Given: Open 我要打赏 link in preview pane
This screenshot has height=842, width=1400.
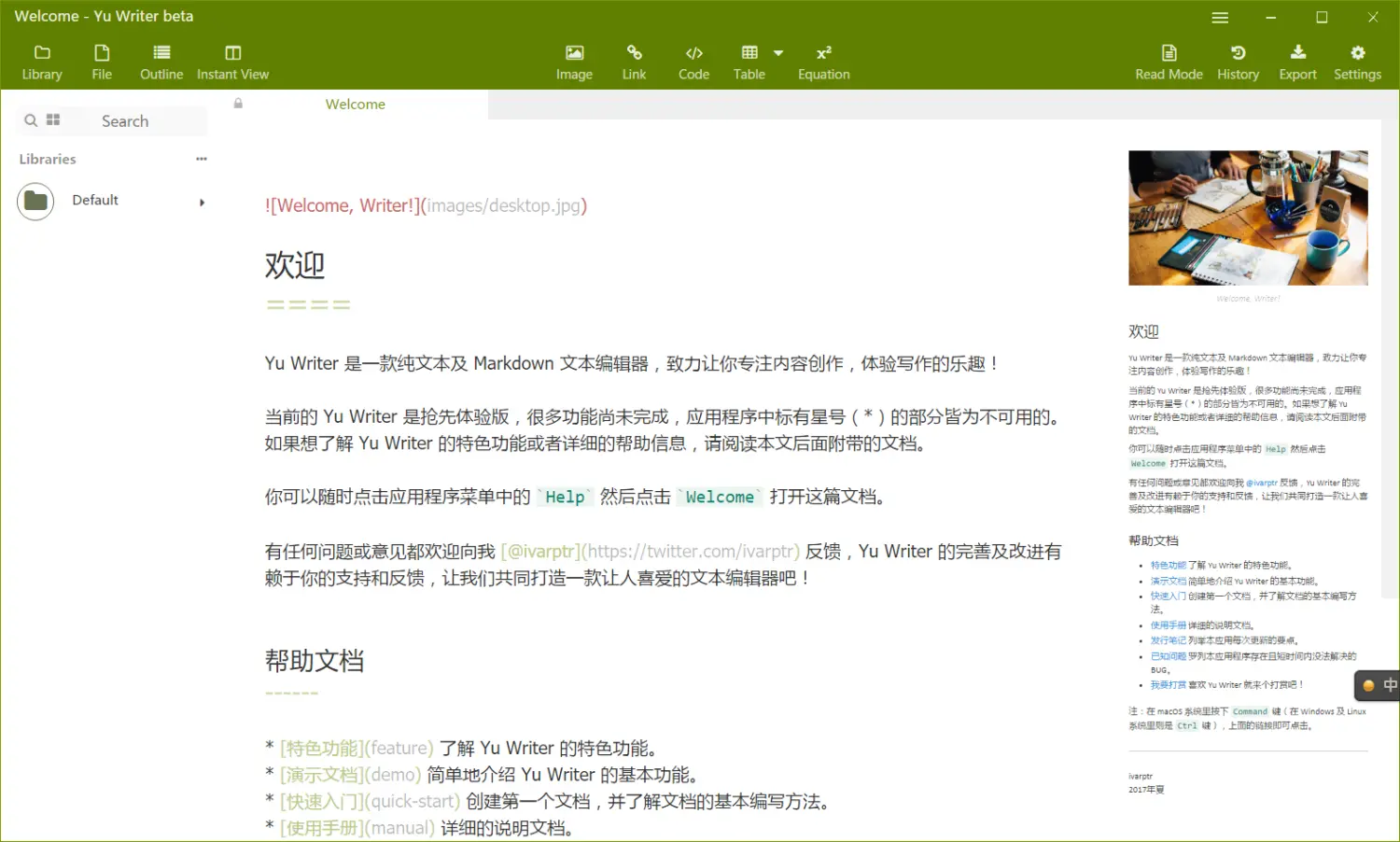Looking at the screenshot, I should (x=1168, y=685).
